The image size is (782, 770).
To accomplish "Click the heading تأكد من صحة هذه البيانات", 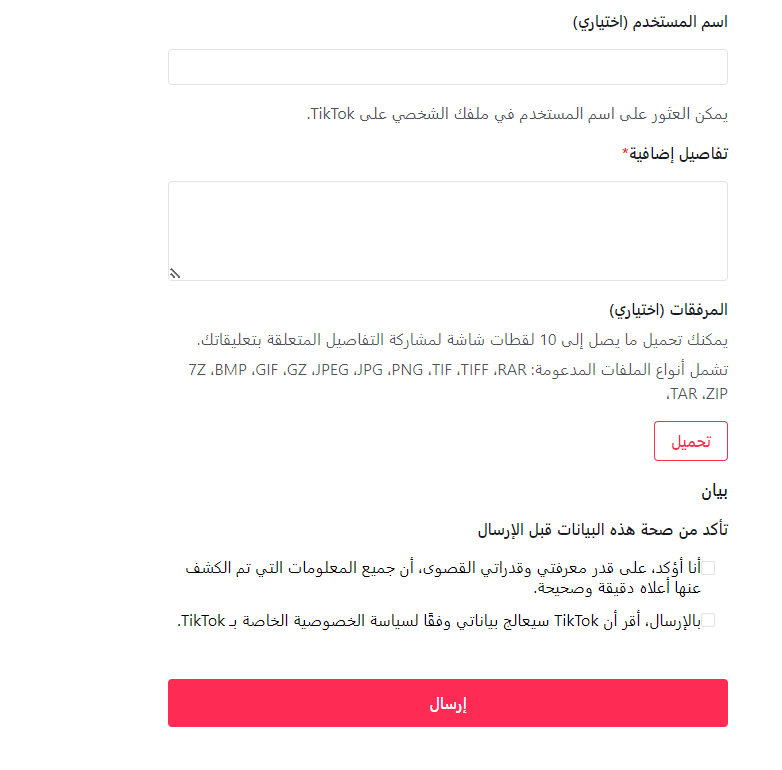I will (x=602, y=529).
